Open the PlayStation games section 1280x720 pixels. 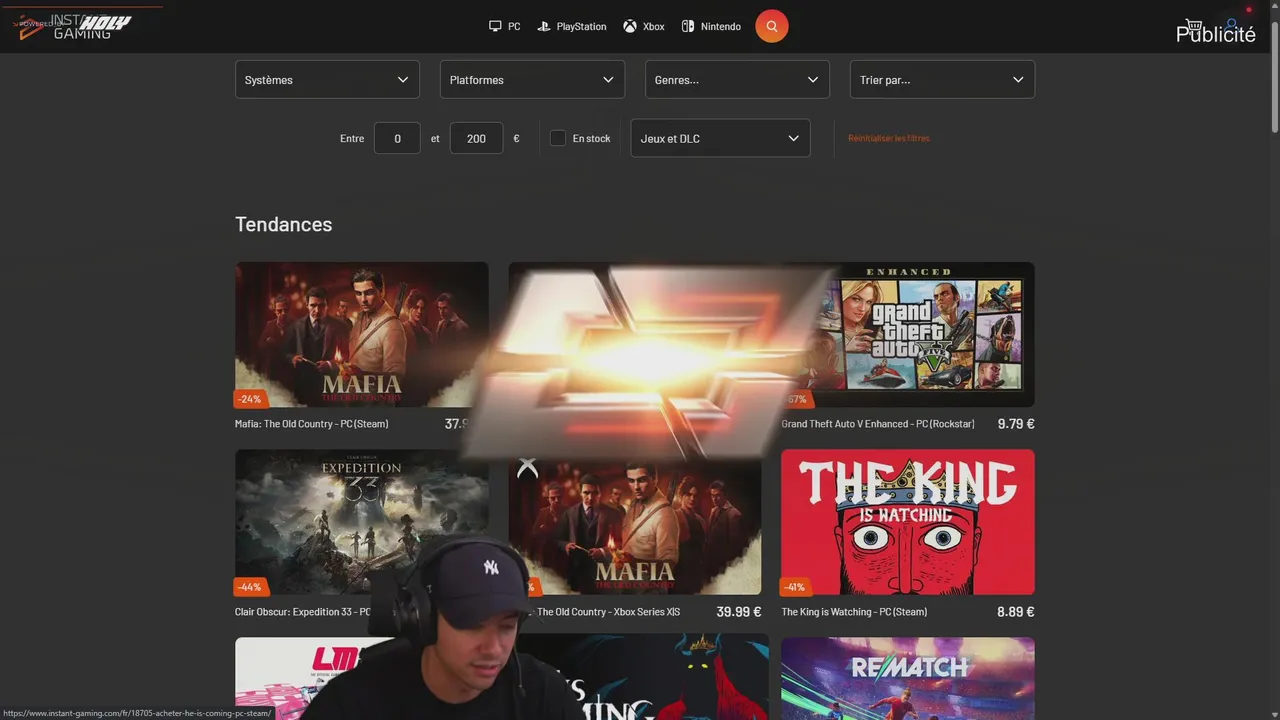point(572,26)
